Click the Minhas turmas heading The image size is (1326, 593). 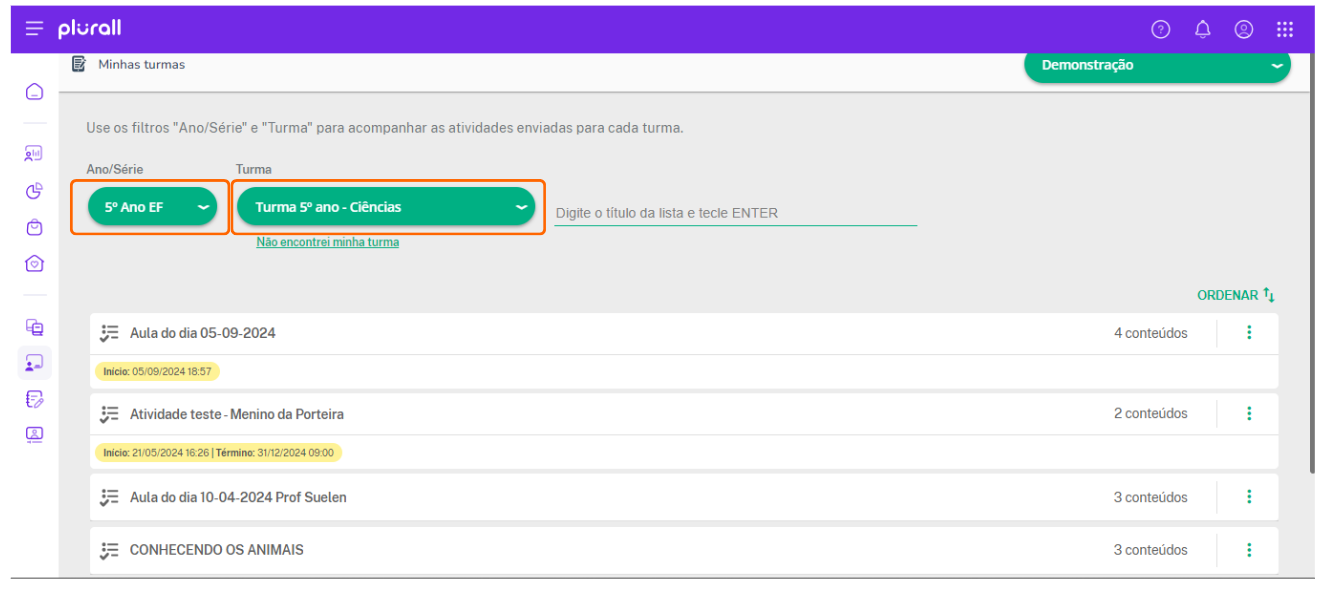[x=141, y=64]
